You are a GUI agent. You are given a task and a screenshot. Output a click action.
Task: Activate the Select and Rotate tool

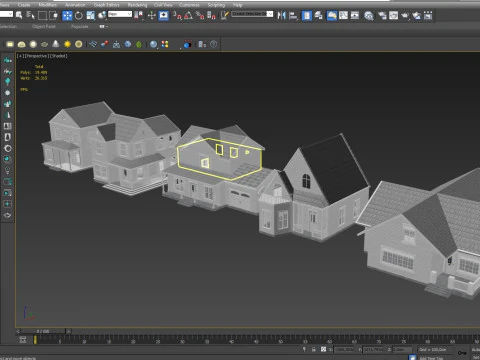click(x=79, y=15)
